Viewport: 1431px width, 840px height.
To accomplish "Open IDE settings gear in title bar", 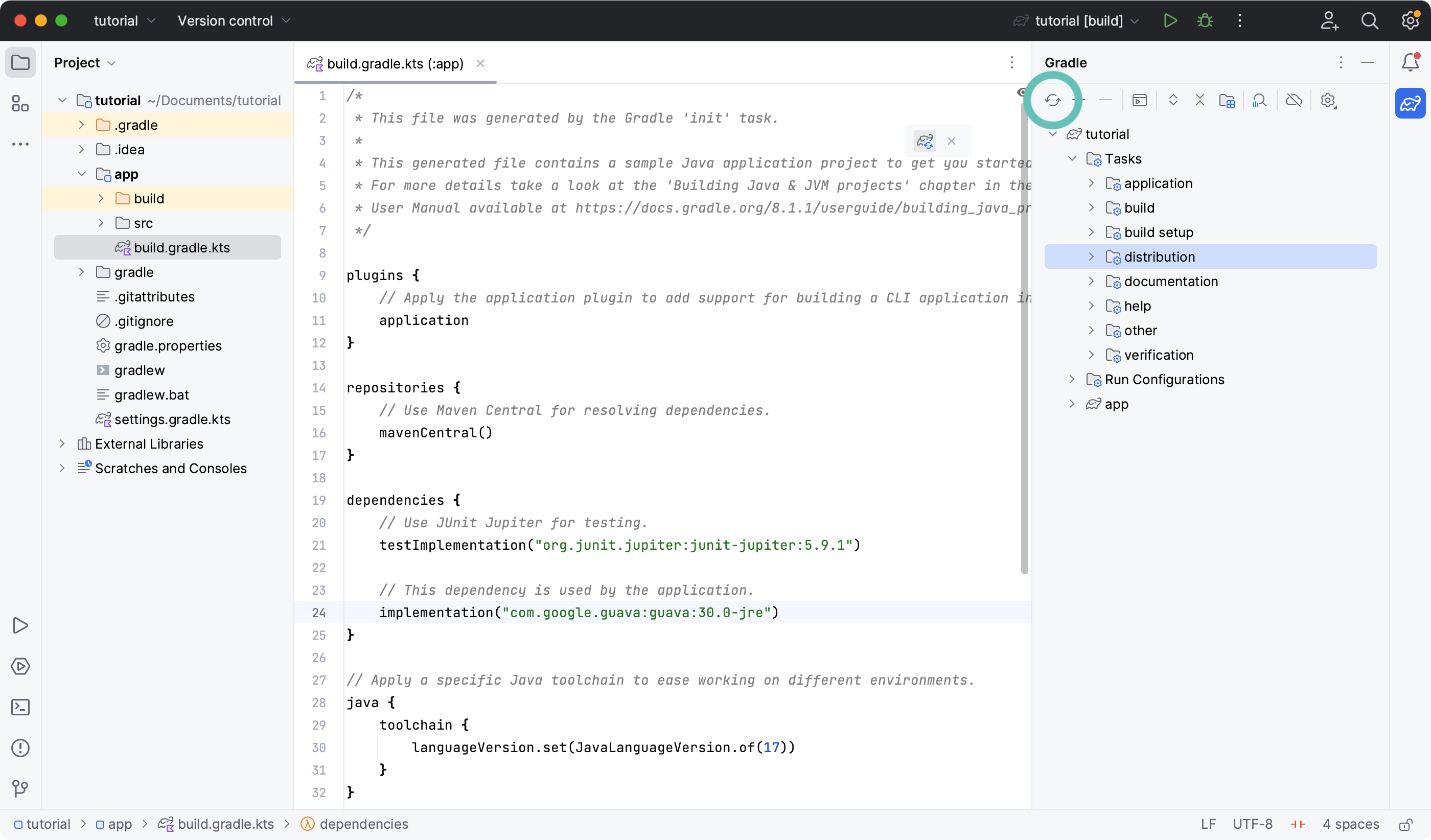I will 1411,21.
